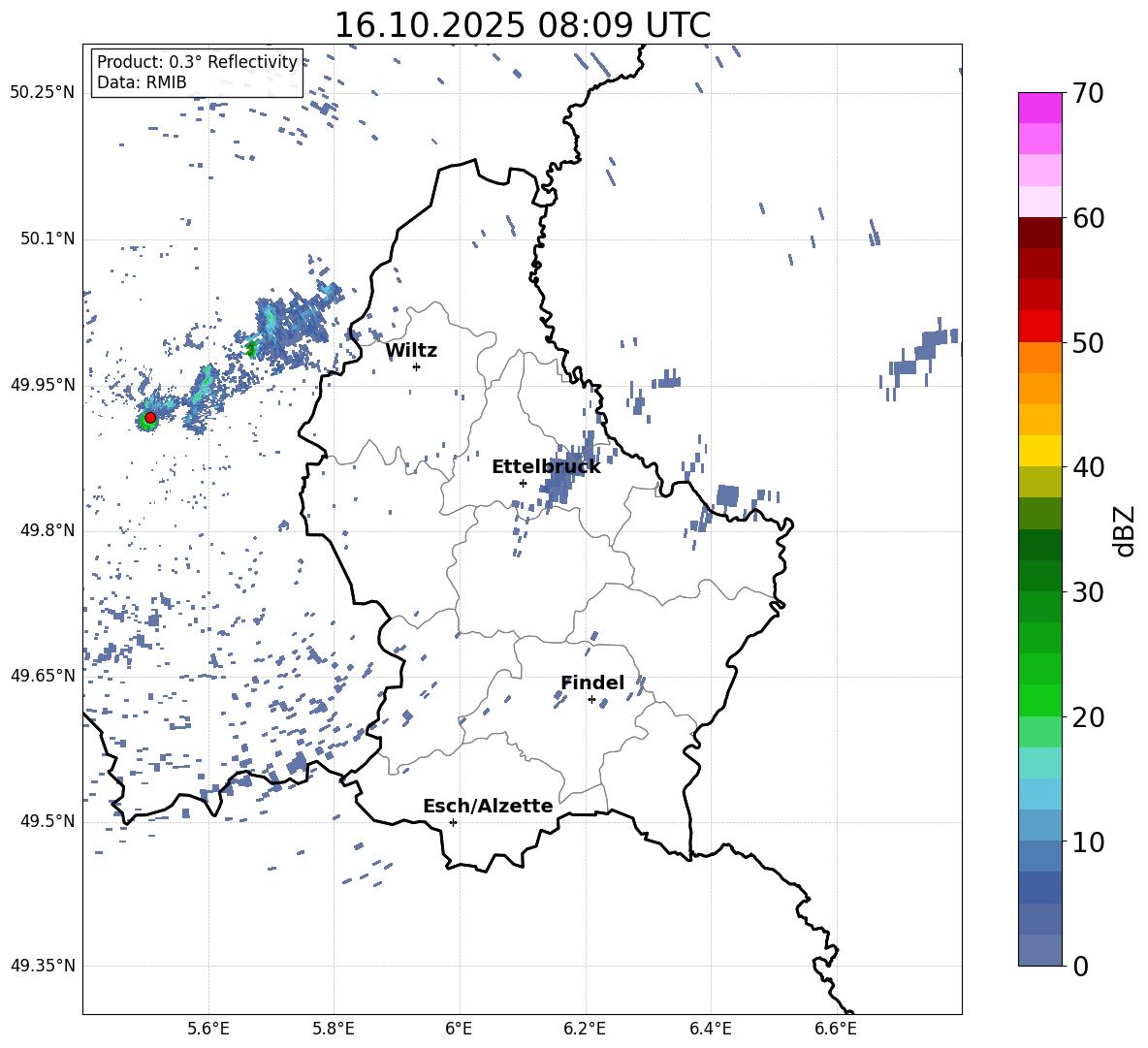
Task: Click the yellow colorbar segment above 40
Action: pyautogui.click(x=1039, y=451)
